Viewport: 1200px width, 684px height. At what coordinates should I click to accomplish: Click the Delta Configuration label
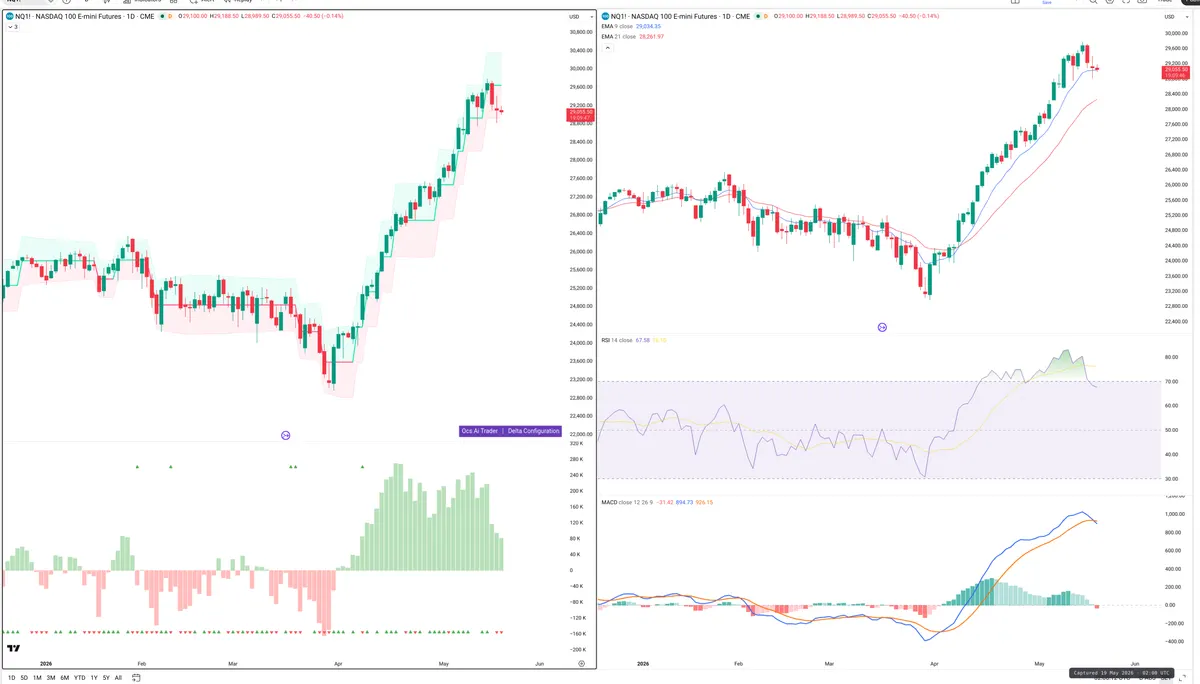pyautogui.click(x=533, y=431)
